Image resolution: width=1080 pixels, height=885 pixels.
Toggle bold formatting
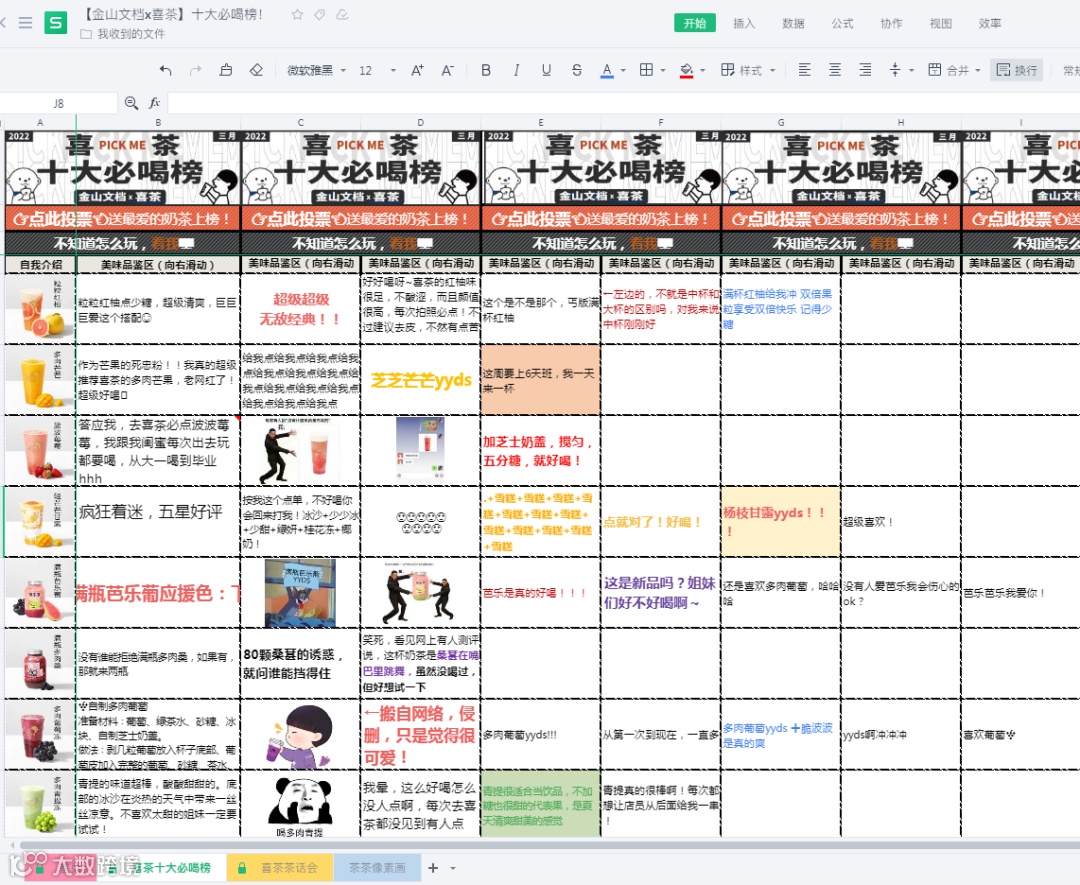(486, 70)
